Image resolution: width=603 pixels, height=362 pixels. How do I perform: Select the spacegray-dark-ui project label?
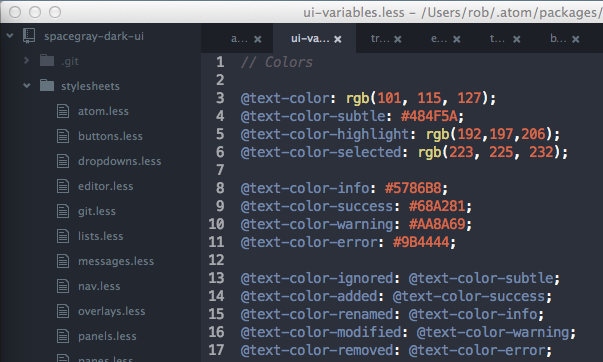[94, 36]
